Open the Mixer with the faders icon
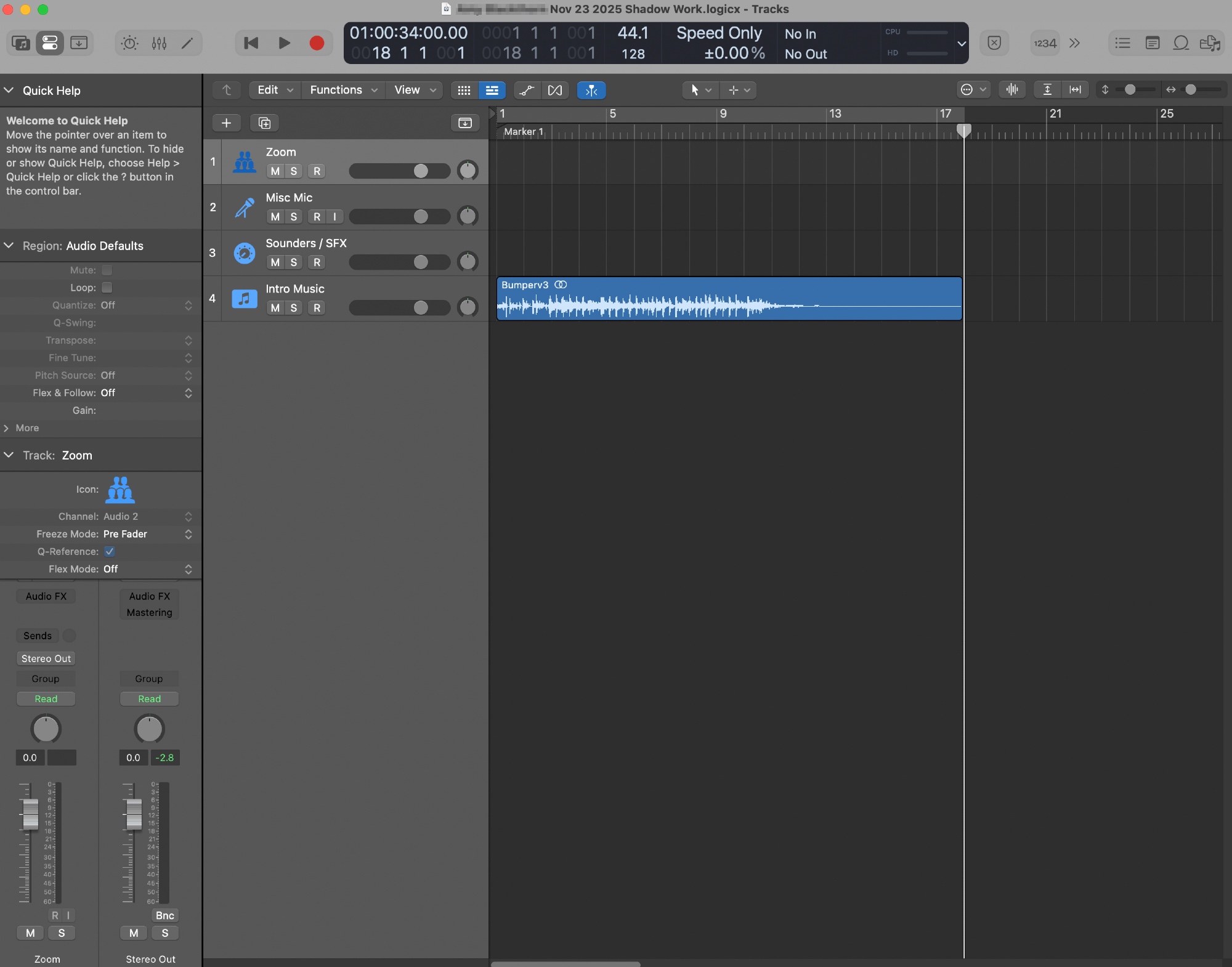 159,43
